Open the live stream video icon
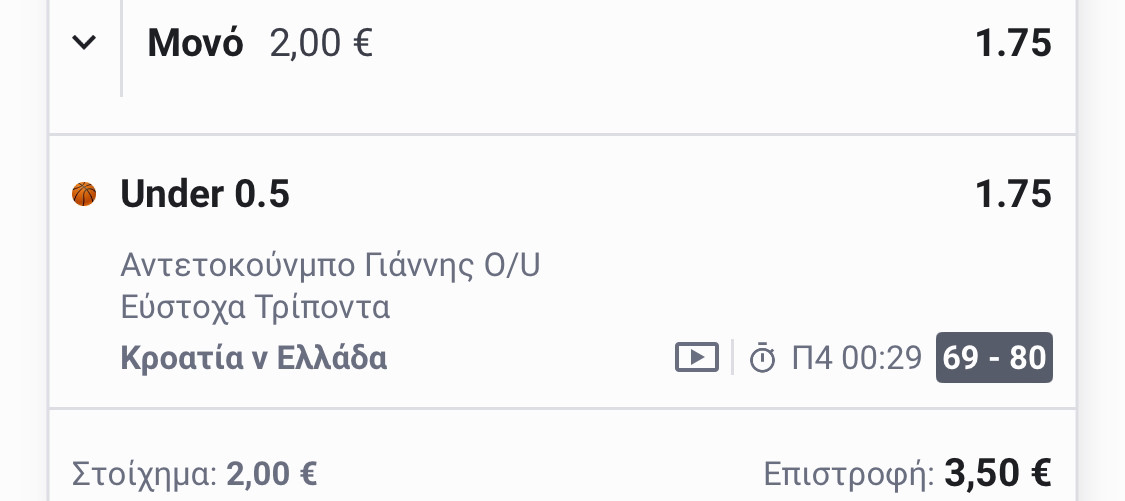This screenshot has height=501, width=1125. [697, 357]
